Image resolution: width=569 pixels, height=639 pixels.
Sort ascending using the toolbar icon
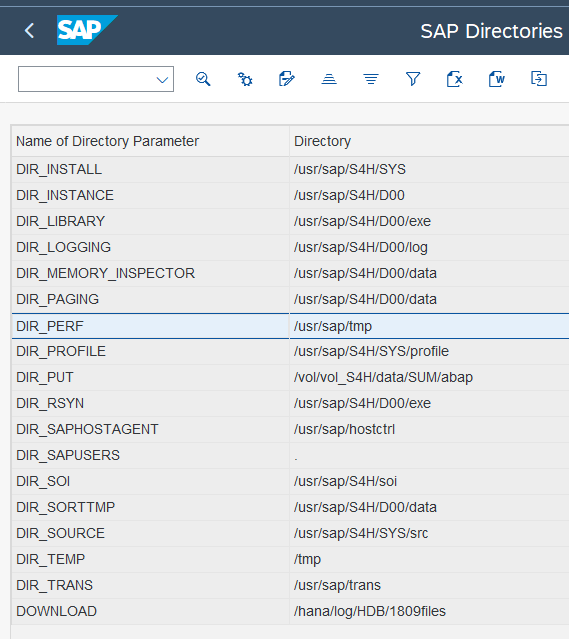[x=329, y=79]
